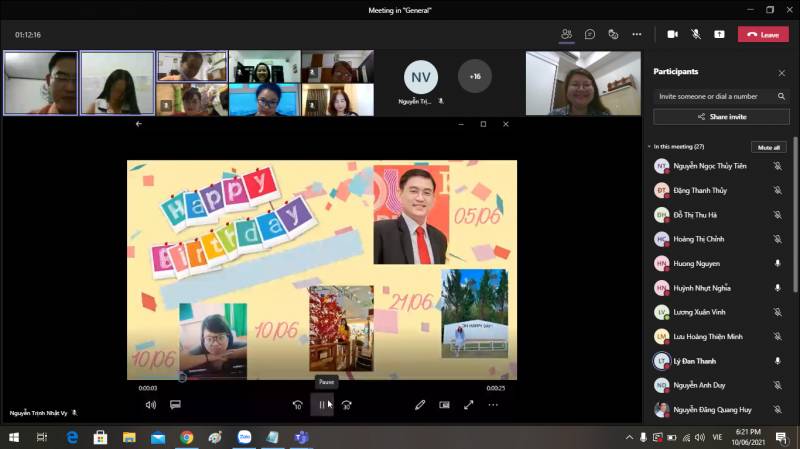Open the meeting chat icon
The width and height of the screenshot is (800, 449).
pyautogui.click(x=590, y=34)
